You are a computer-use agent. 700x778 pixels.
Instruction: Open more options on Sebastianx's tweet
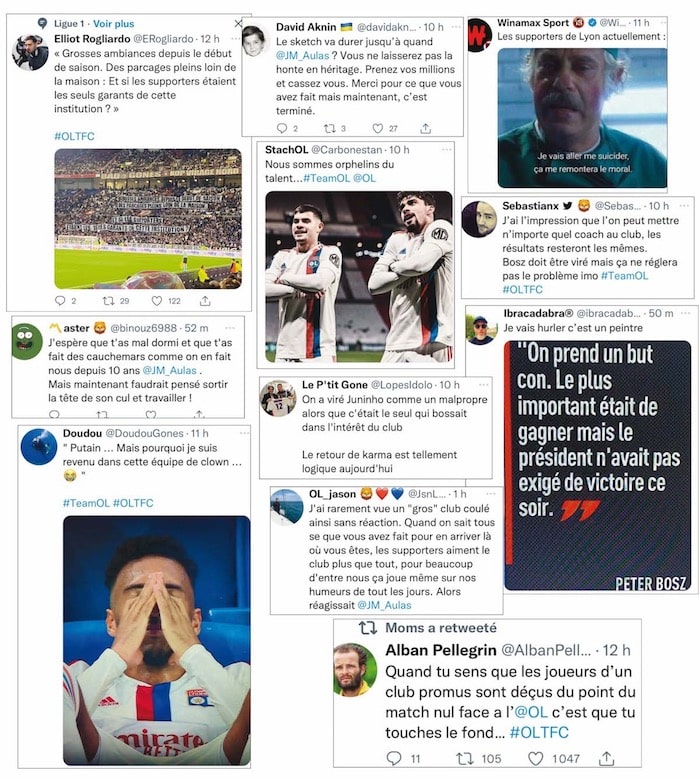(685, 205)
